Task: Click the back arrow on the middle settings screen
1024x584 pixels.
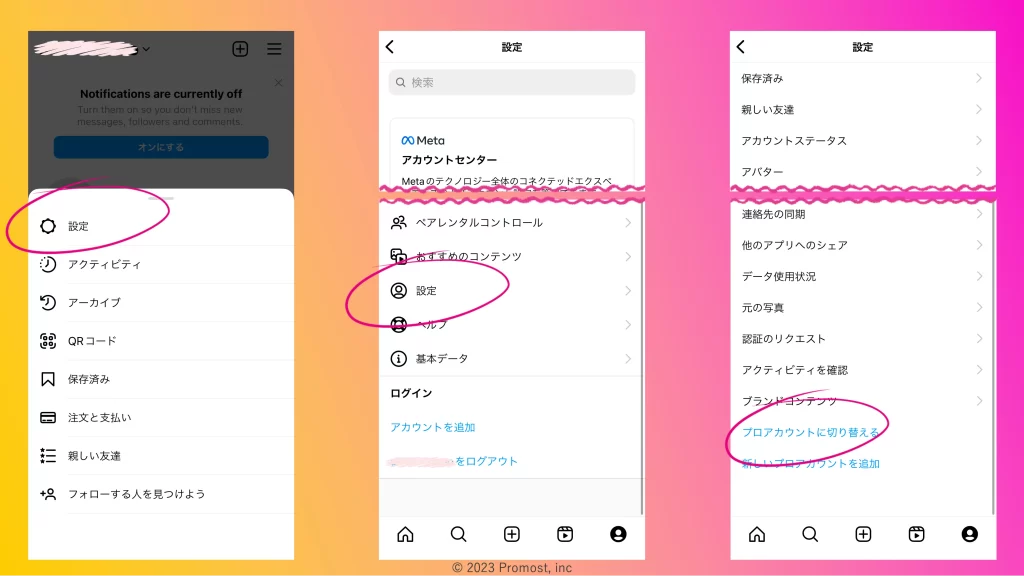Action: click(x=390, y=47)
